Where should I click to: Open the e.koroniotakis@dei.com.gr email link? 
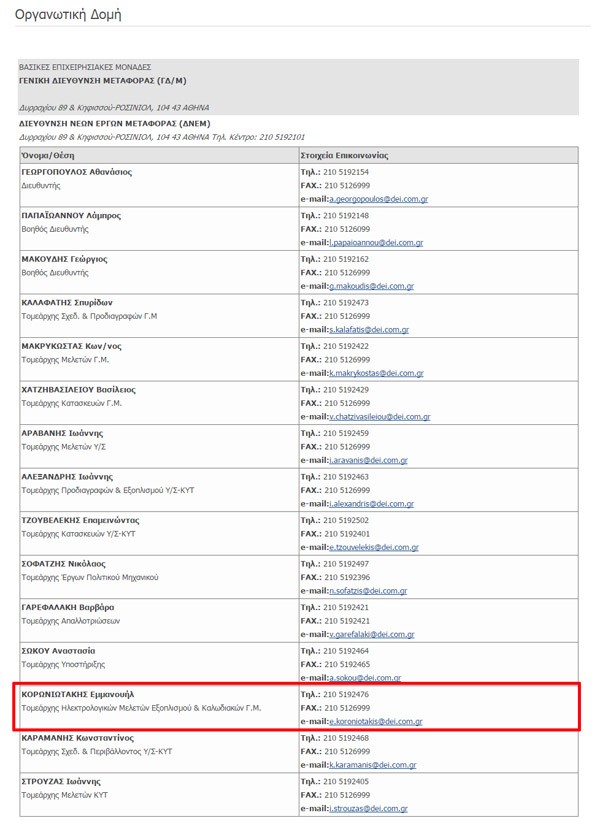tap(376, 721)
